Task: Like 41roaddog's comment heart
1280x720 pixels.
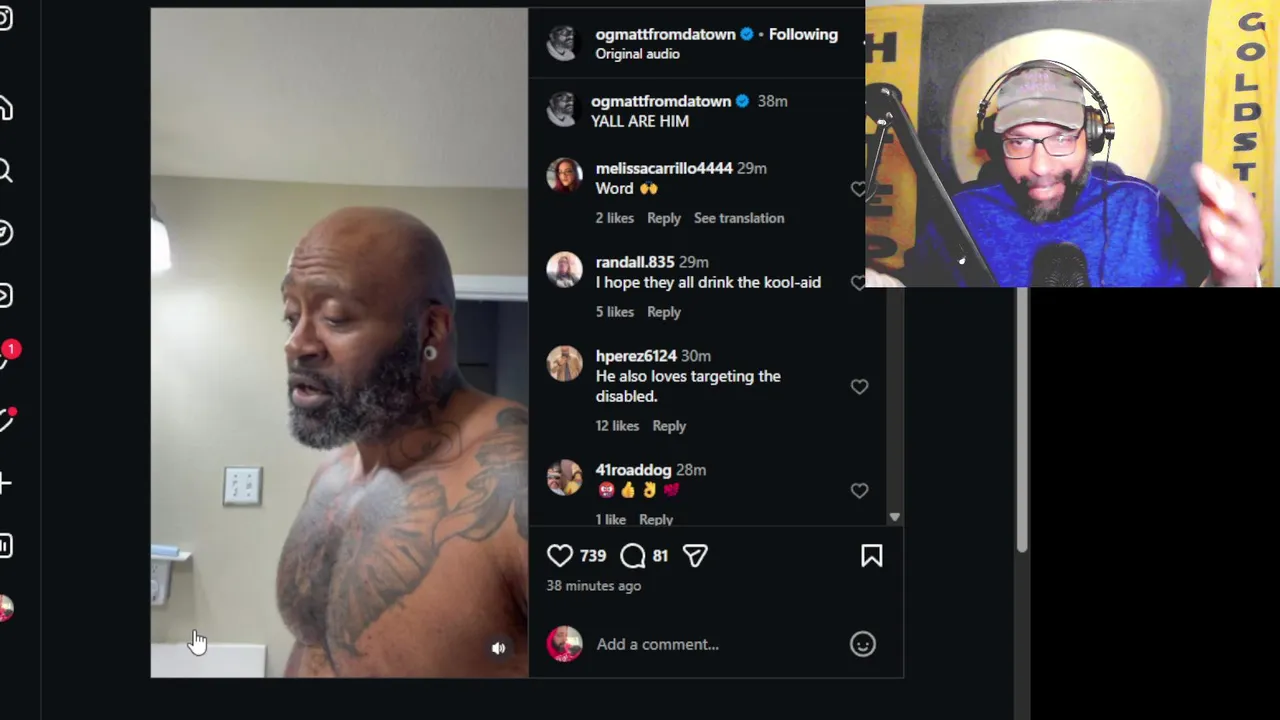Action: [x=859, y=491]
